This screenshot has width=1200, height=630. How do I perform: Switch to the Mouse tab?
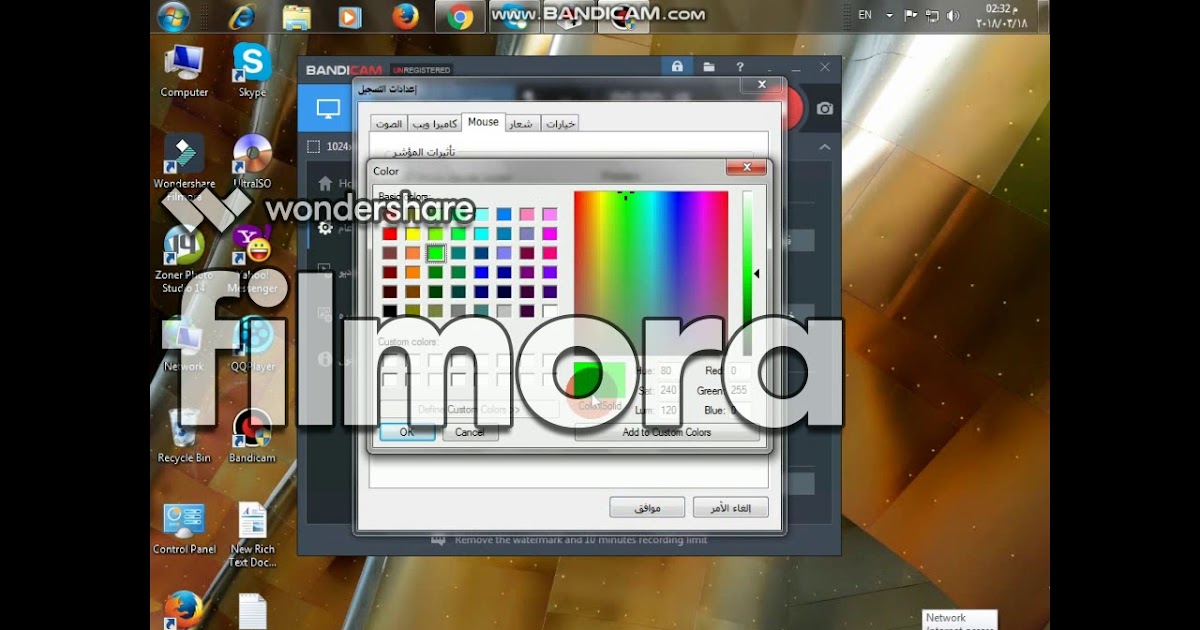point(483,122)
